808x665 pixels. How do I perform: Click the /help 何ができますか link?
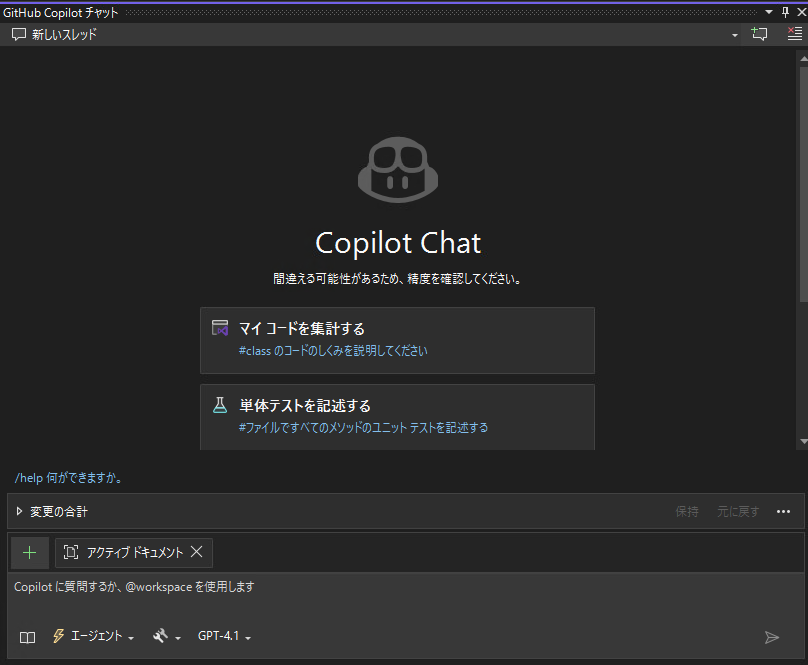click(69, 478)
